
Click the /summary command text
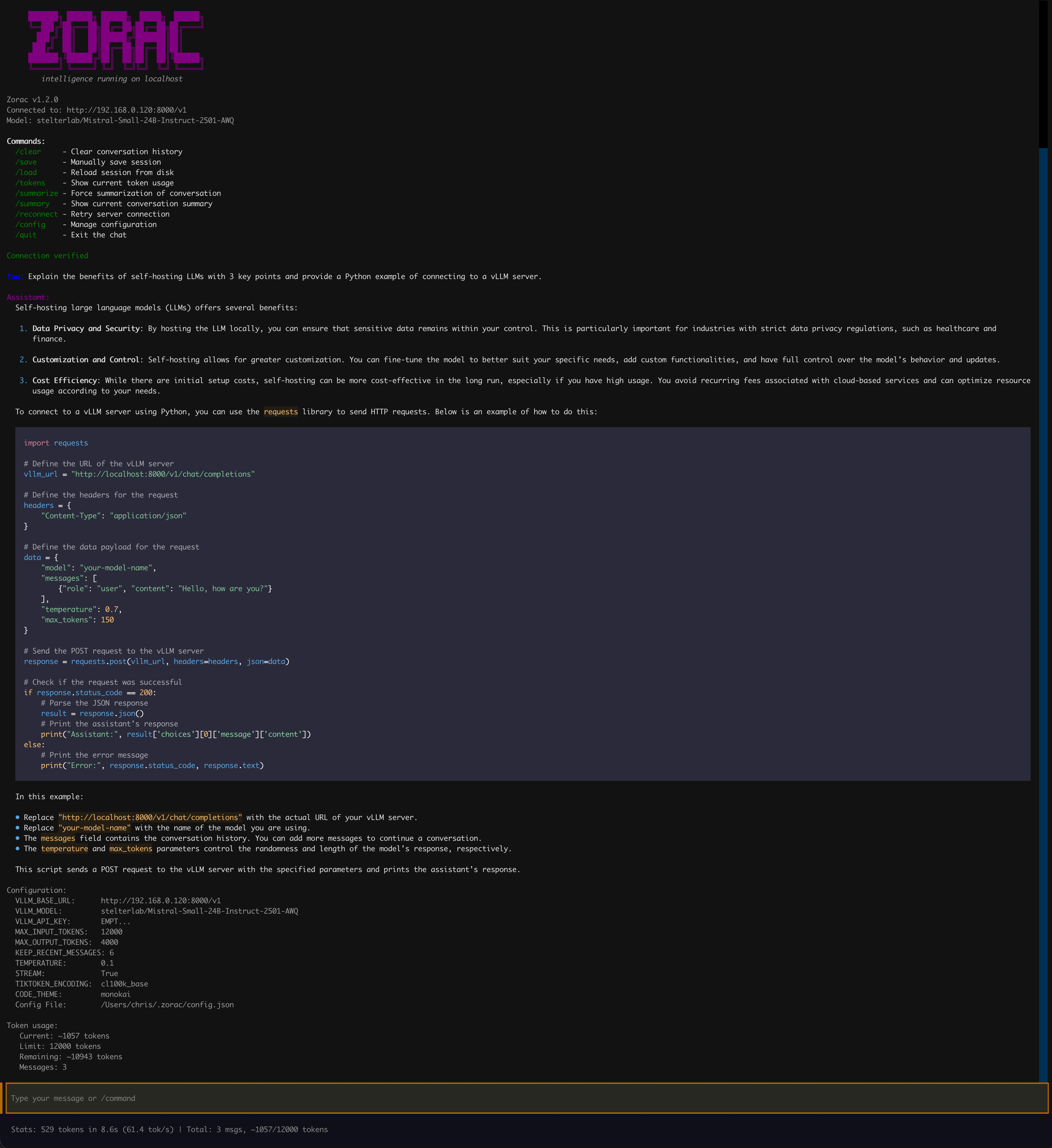coord(32,204)
